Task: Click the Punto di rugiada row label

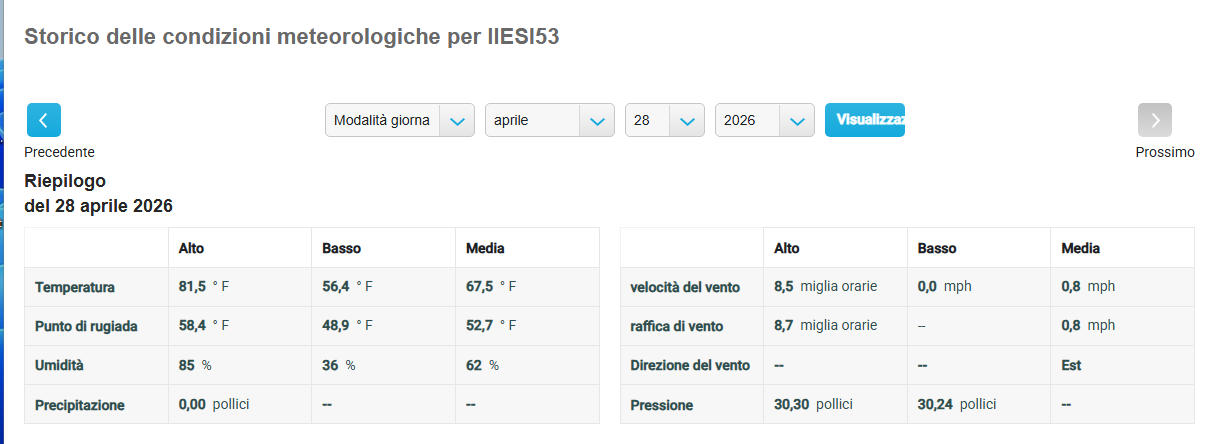Action: tap(88, 326)
